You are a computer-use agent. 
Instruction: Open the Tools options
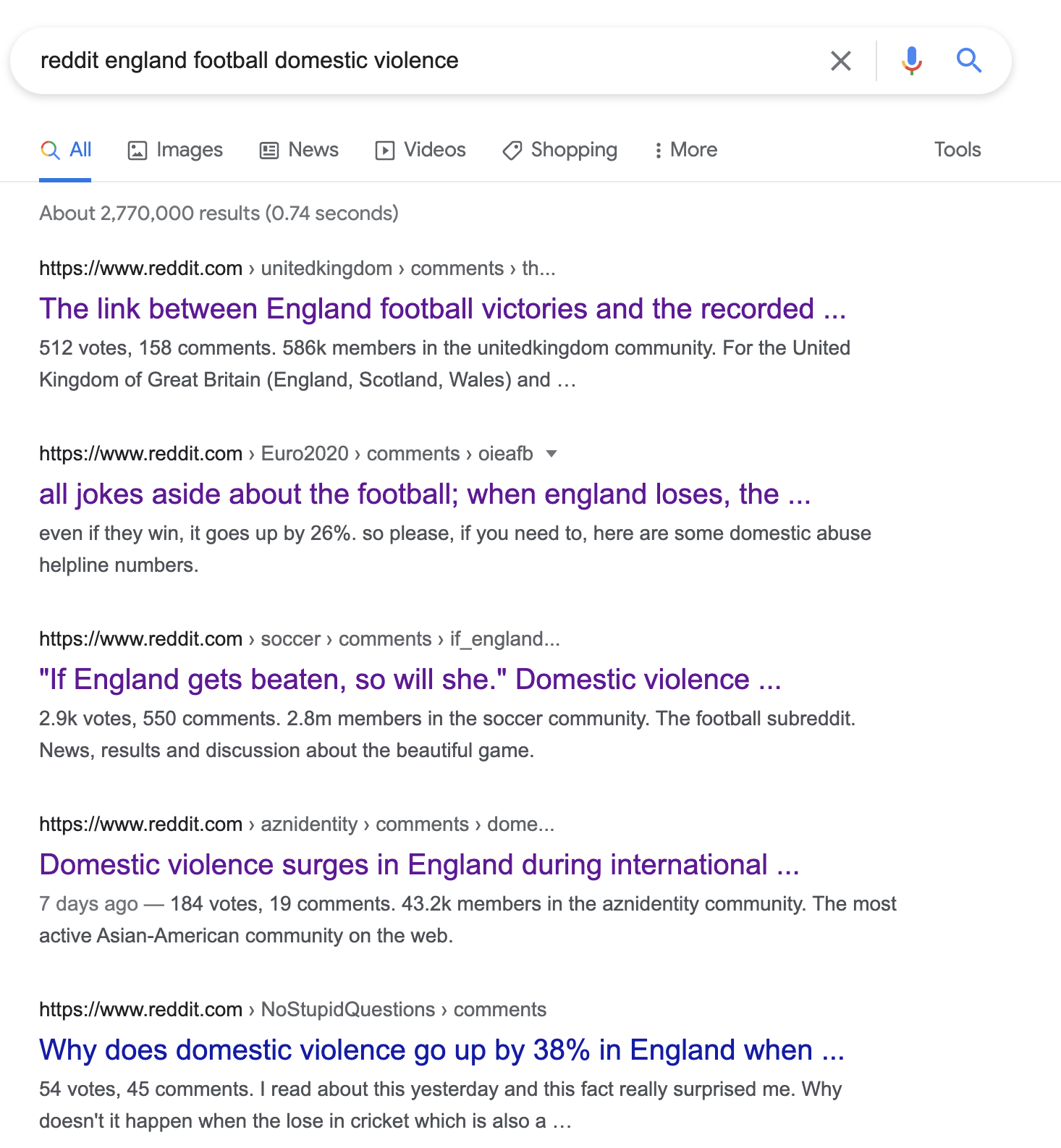coord(958,150)
